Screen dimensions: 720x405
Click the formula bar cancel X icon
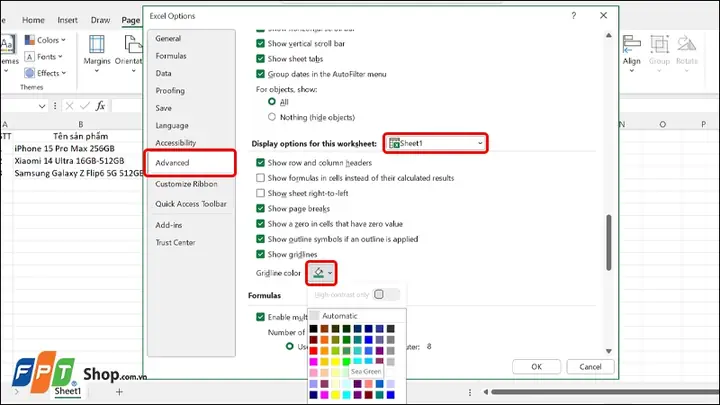69,106
